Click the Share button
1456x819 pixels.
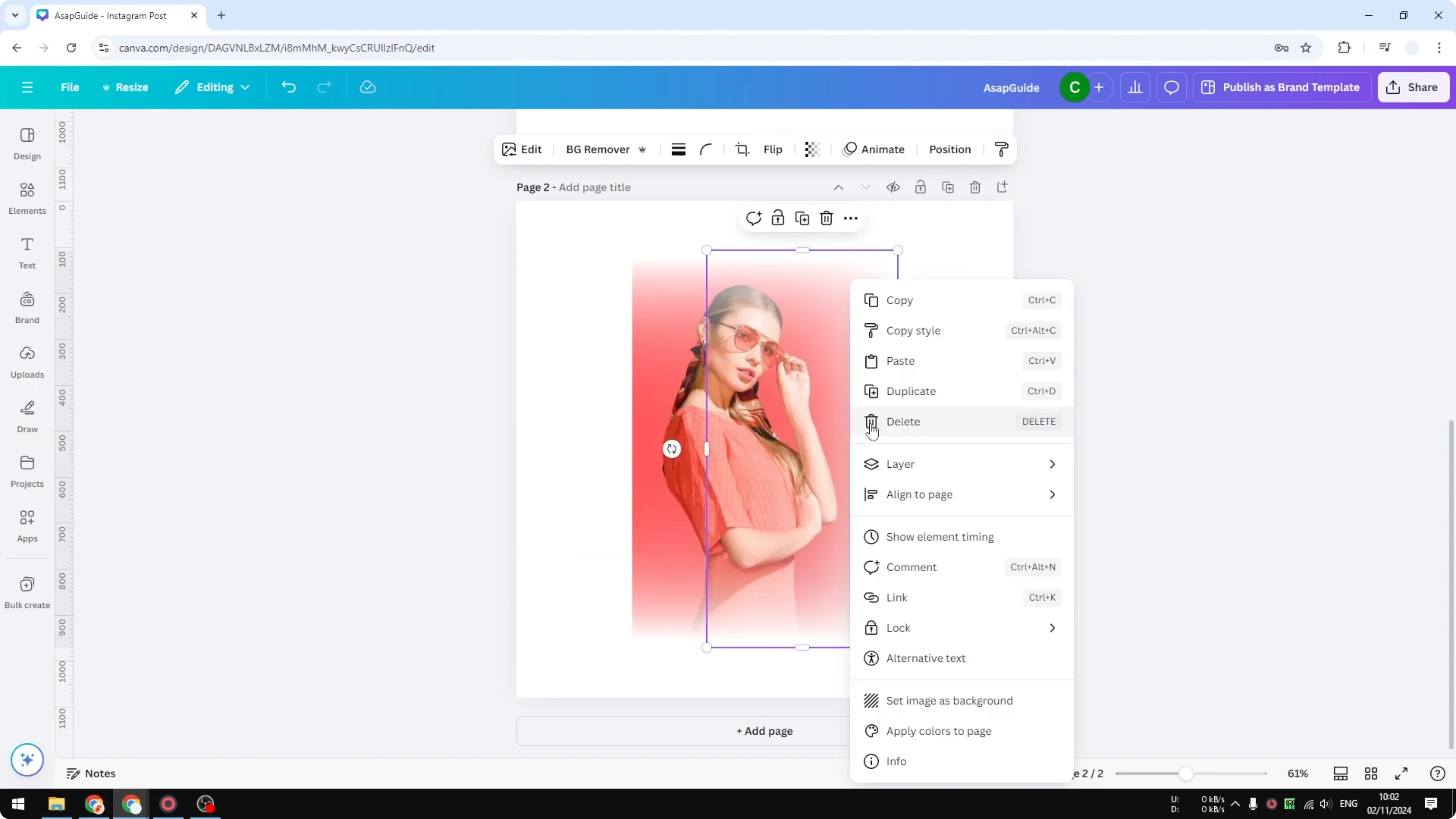click(x=1414, y=87)
